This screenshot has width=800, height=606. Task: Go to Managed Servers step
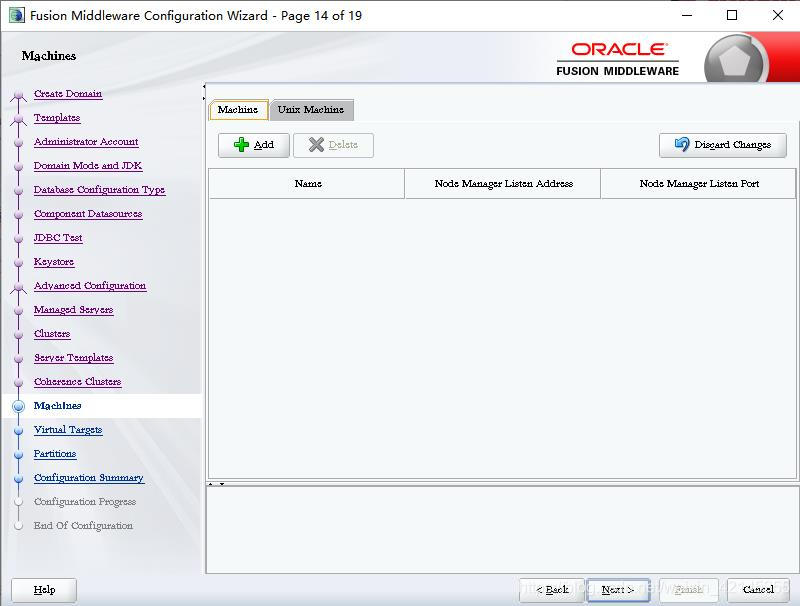pyautogui.click(x=73, y=310)
